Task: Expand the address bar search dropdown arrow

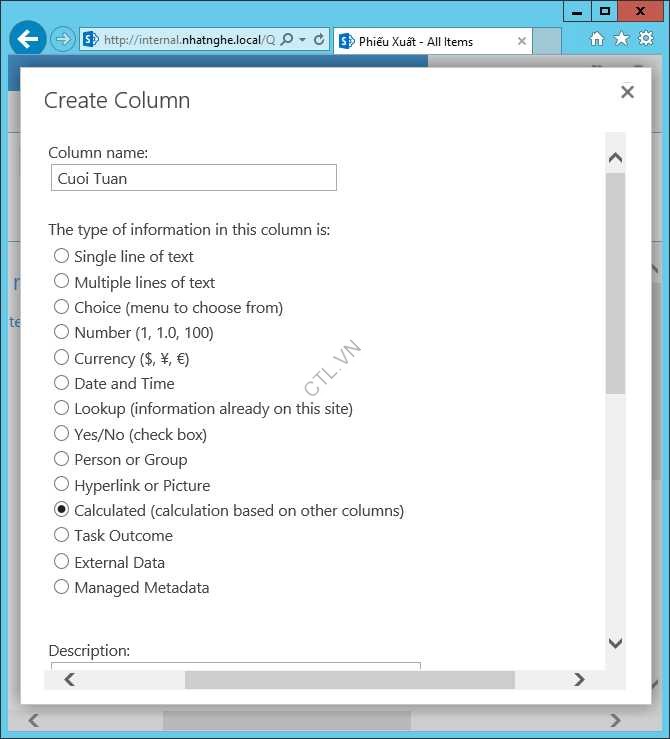Action: point(302,40)
